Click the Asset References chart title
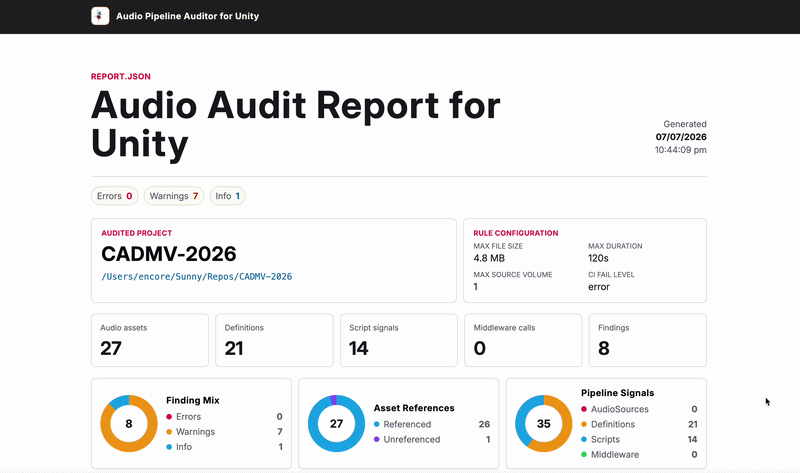Screen dimensions: 800x473 pos(414,408)
